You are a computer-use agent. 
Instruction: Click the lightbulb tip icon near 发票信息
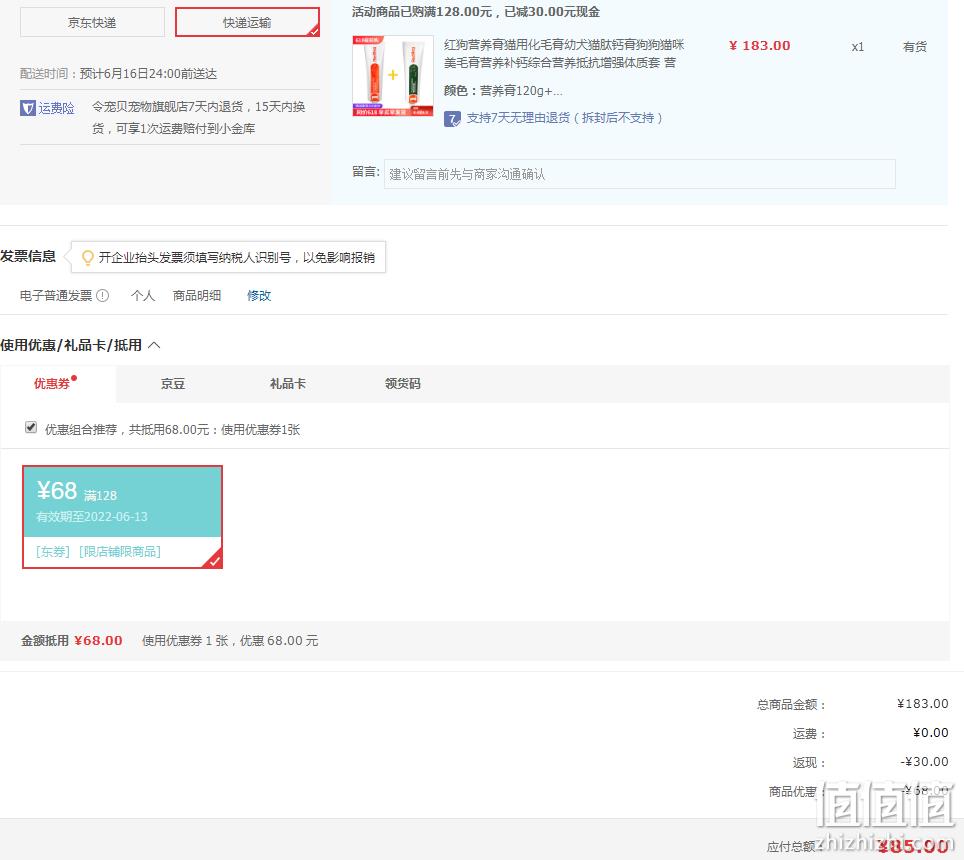click(x=88, y=257)
